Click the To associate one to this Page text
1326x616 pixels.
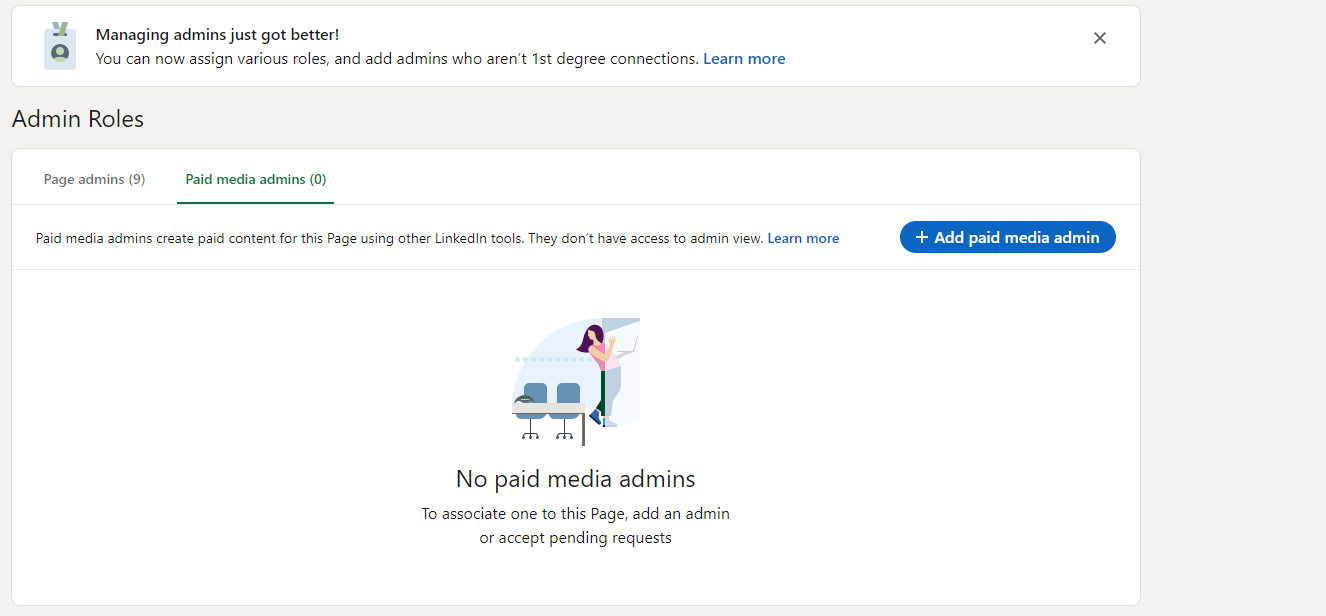(576, 514)
